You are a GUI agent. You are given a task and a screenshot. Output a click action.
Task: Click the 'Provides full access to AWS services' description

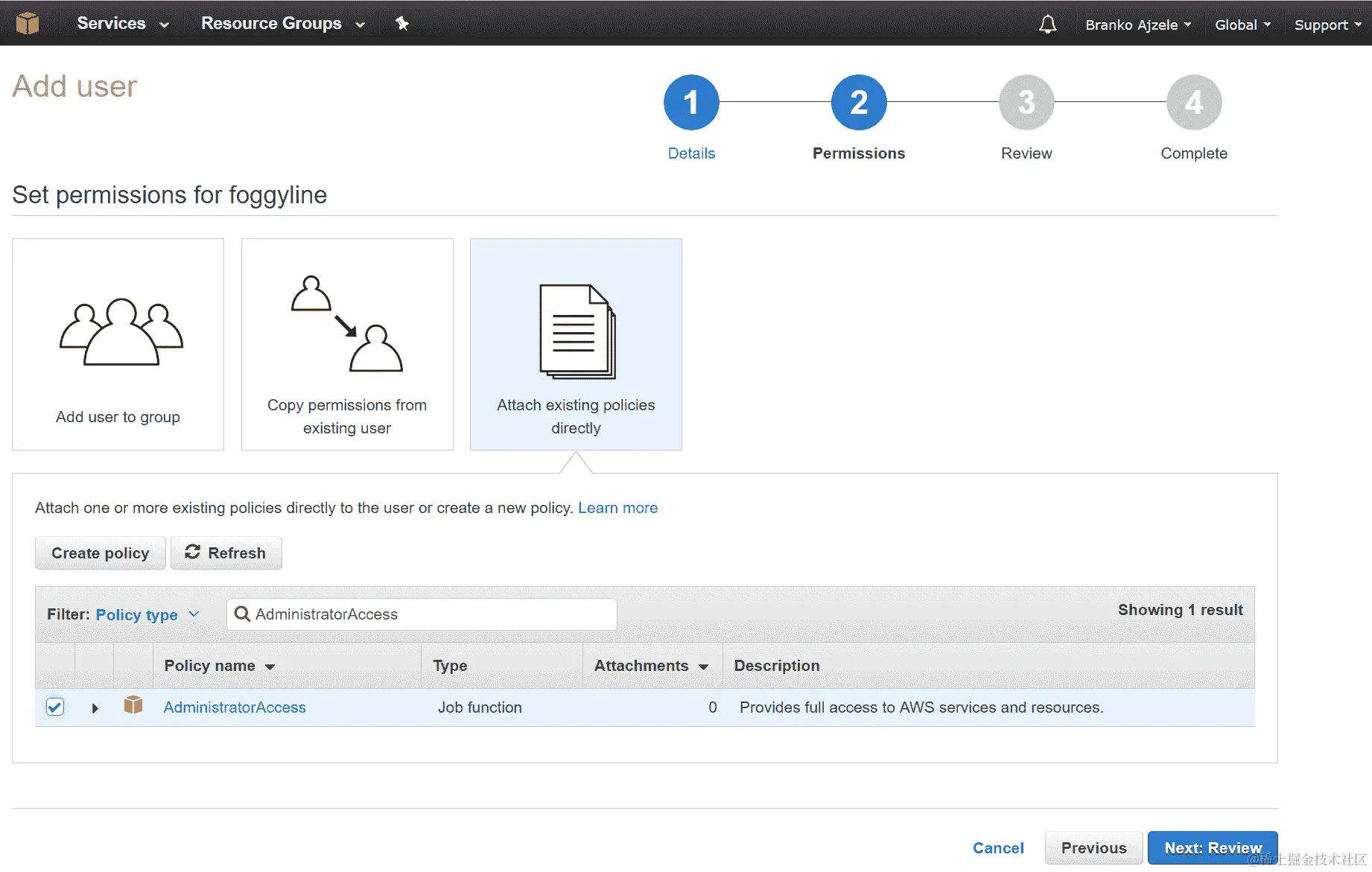coord(921,707)
